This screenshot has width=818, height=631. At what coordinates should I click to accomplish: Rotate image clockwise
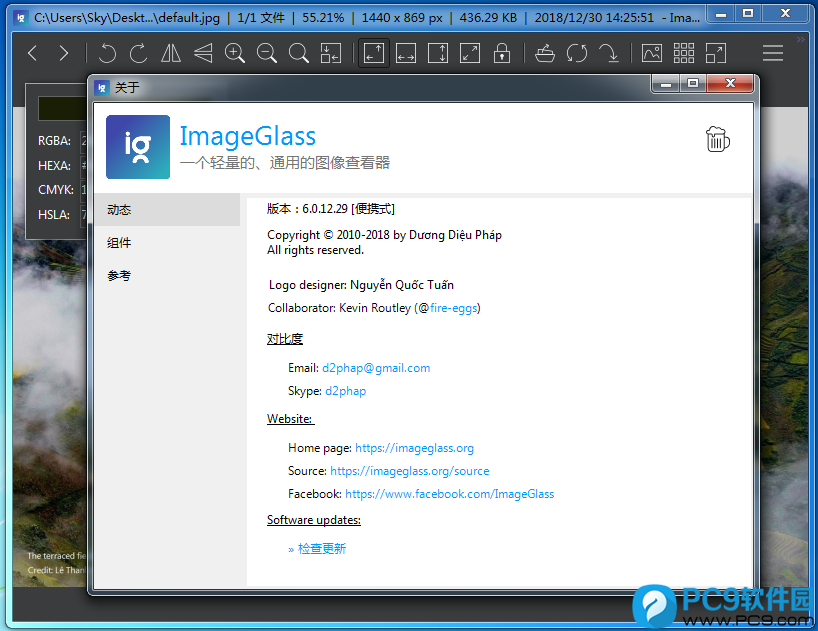(139, 53)
